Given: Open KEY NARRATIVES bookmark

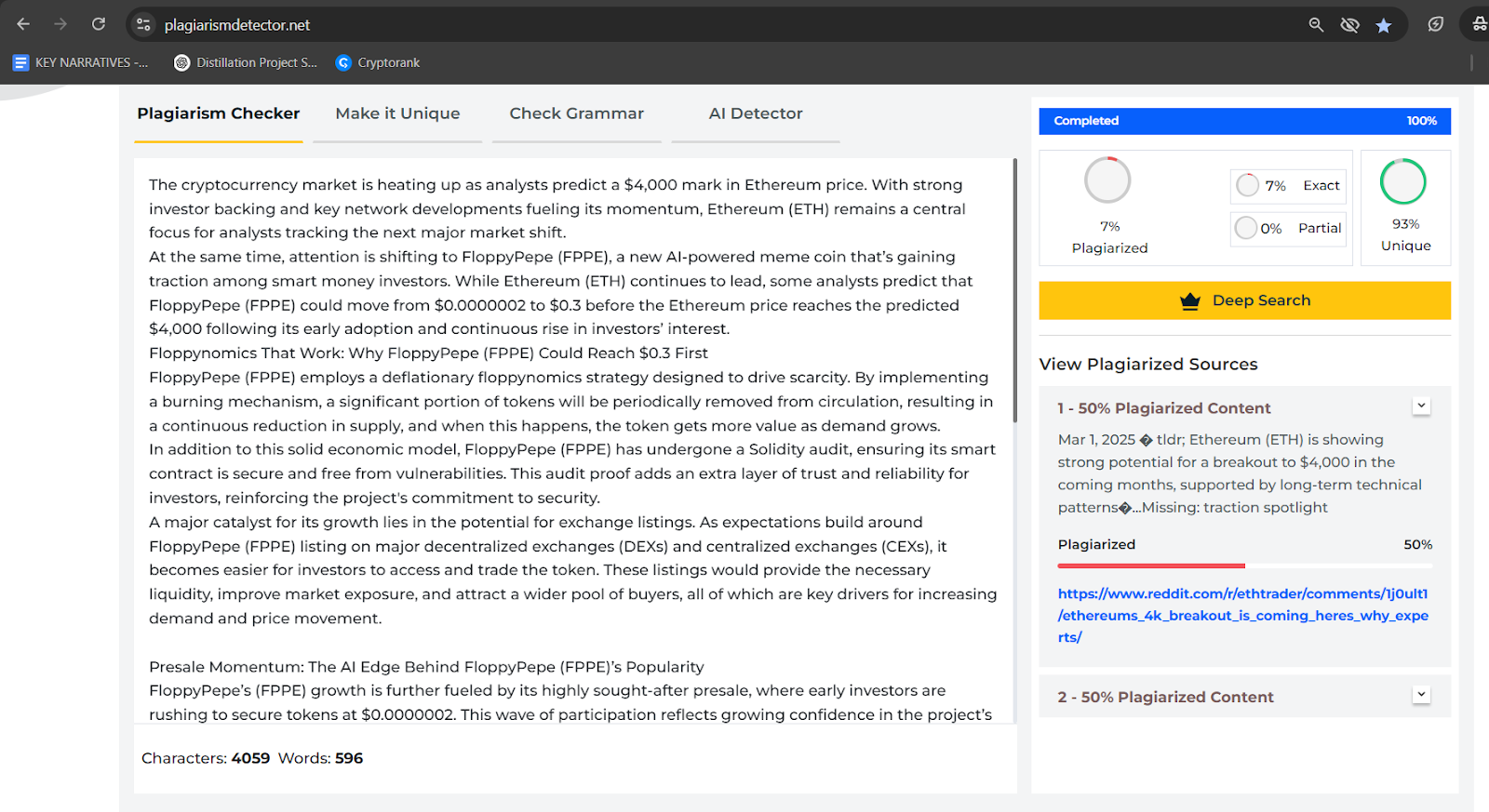Looking at the screenshot, I should [x=80, y=62].
